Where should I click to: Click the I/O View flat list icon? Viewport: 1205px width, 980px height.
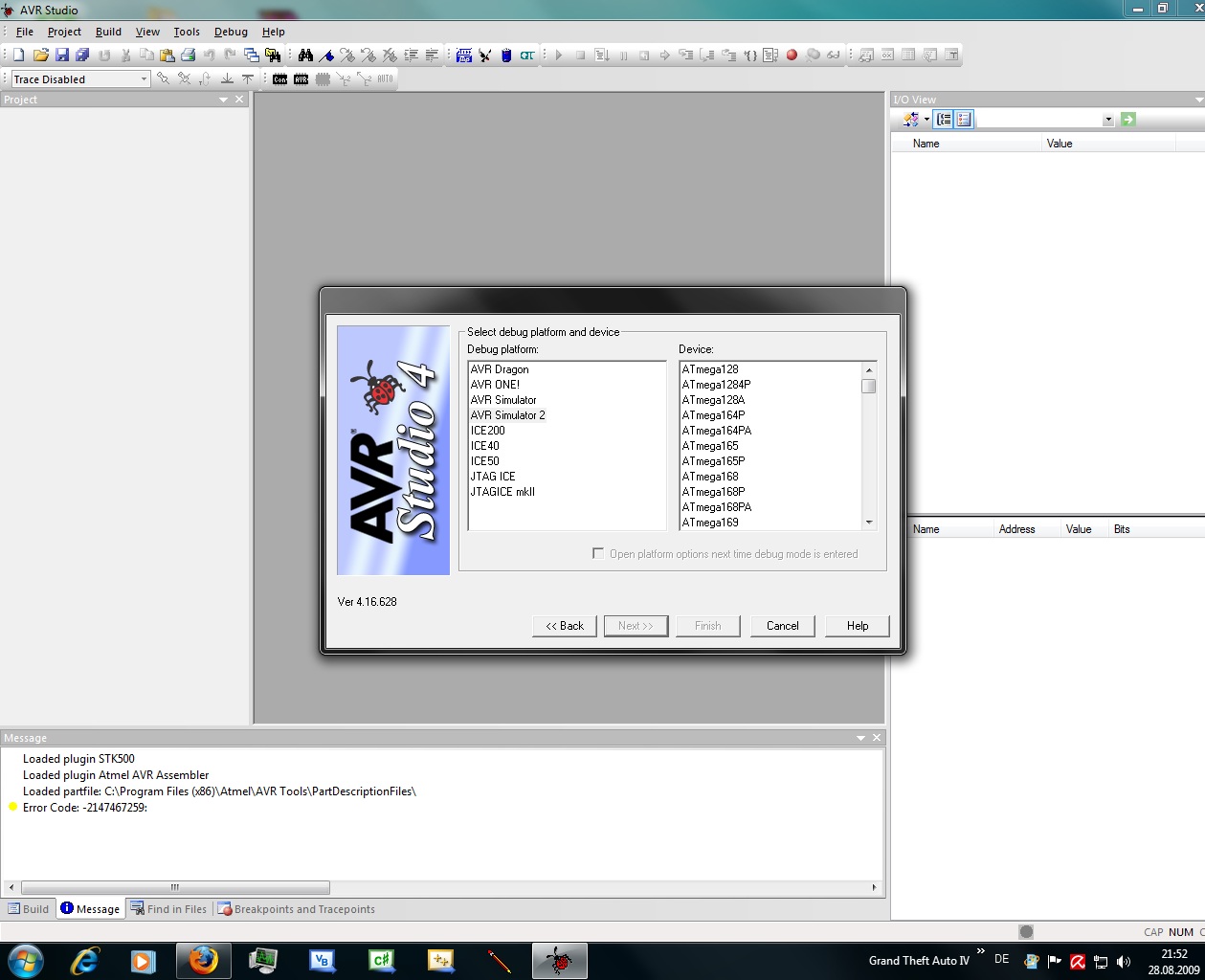click(964, 120)
